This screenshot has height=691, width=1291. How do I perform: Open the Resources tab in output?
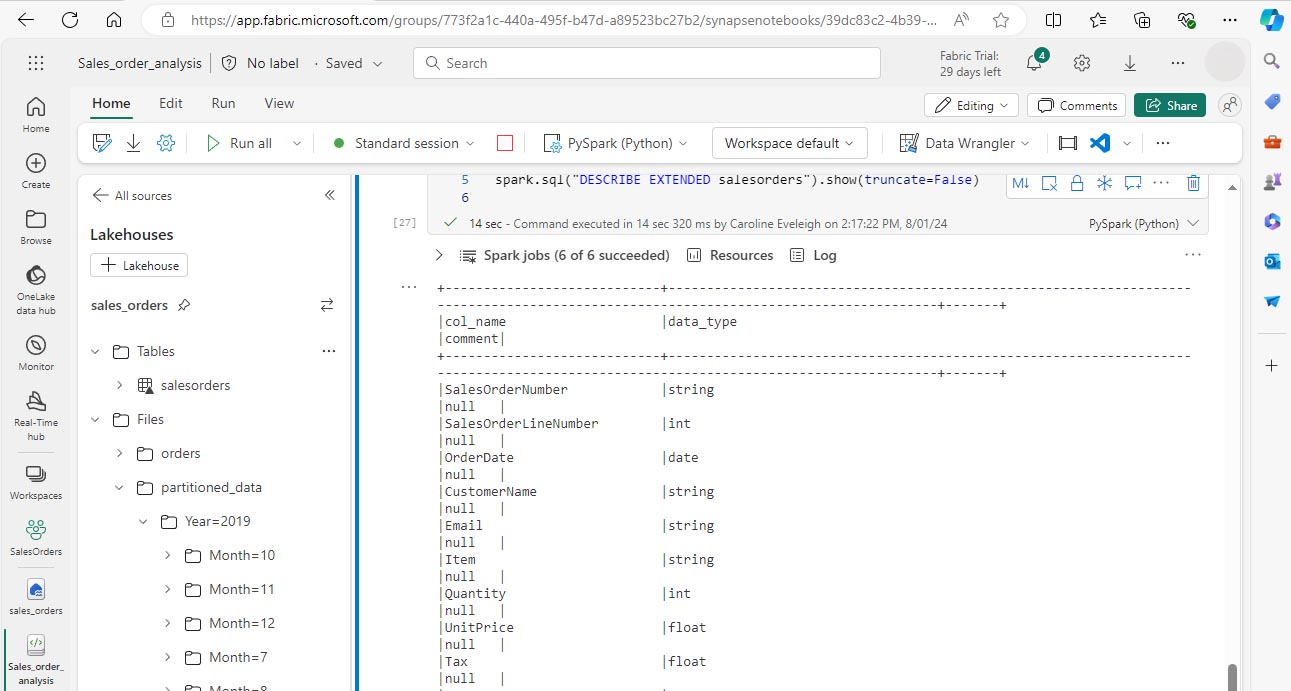pyautogui.click(x=730, y=255)
